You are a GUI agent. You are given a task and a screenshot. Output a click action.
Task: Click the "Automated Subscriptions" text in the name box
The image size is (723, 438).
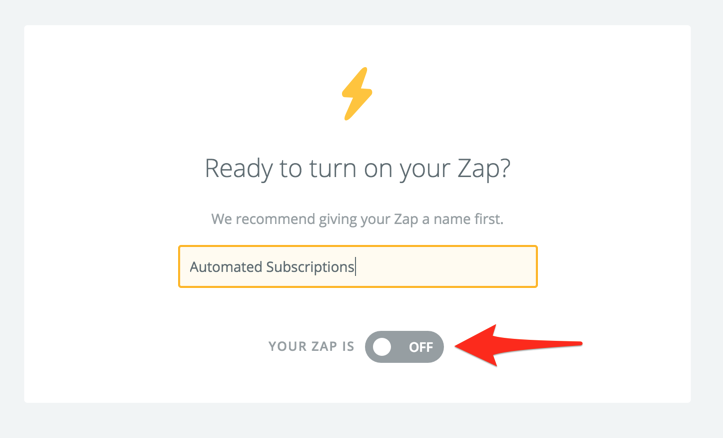(x=272, y=267)
